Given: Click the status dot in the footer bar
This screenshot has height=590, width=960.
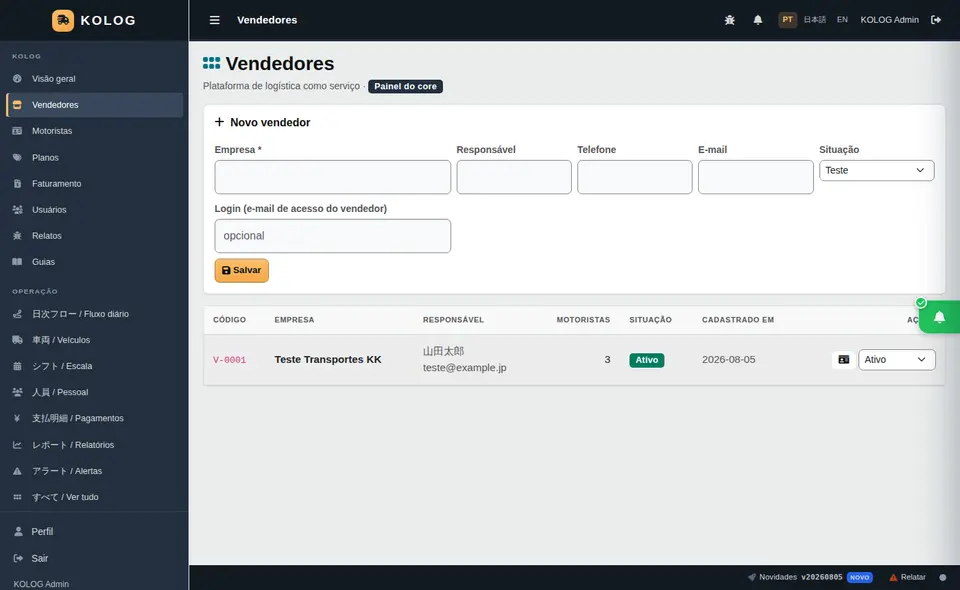Looking at the screenshot, I should coord(943,577).
